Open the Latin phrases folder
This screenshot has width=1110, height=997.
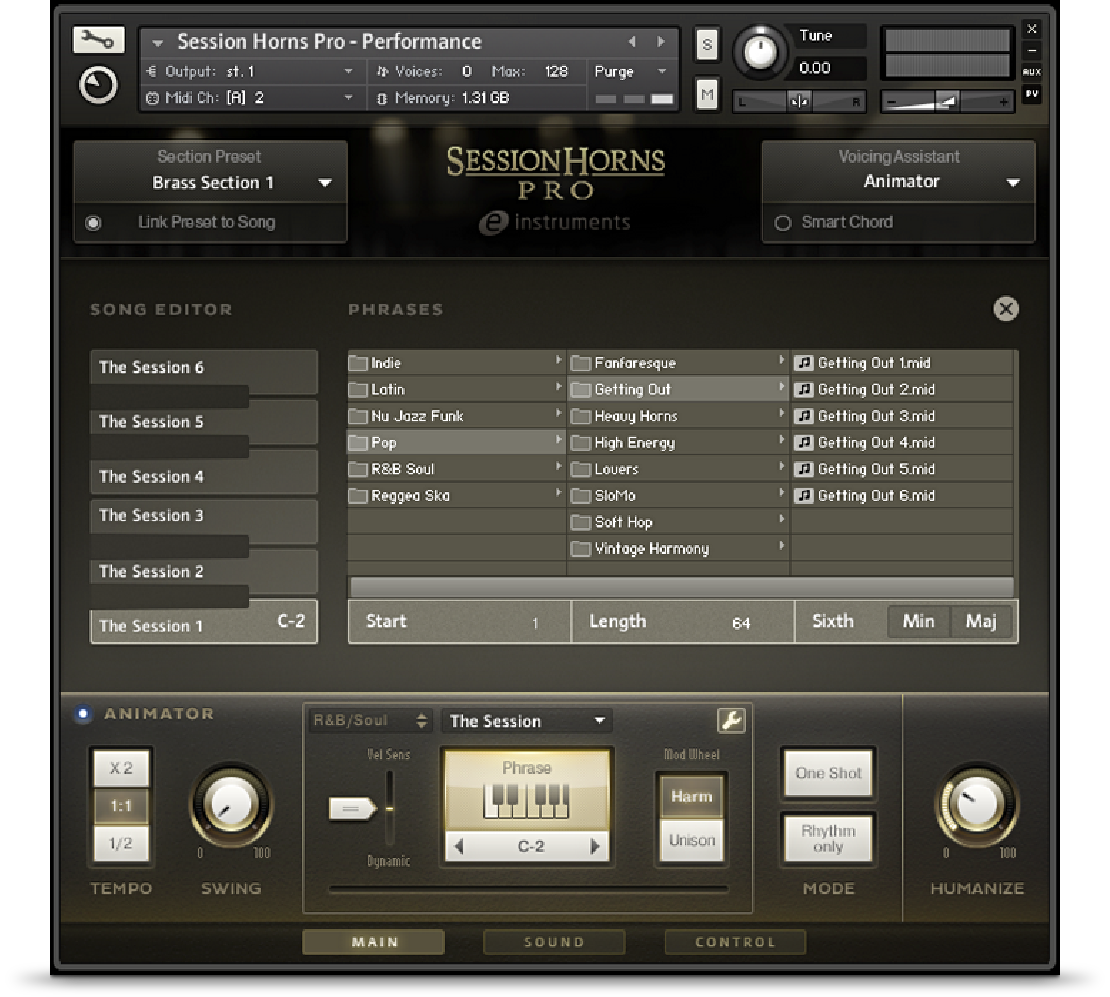pos(456,389)
